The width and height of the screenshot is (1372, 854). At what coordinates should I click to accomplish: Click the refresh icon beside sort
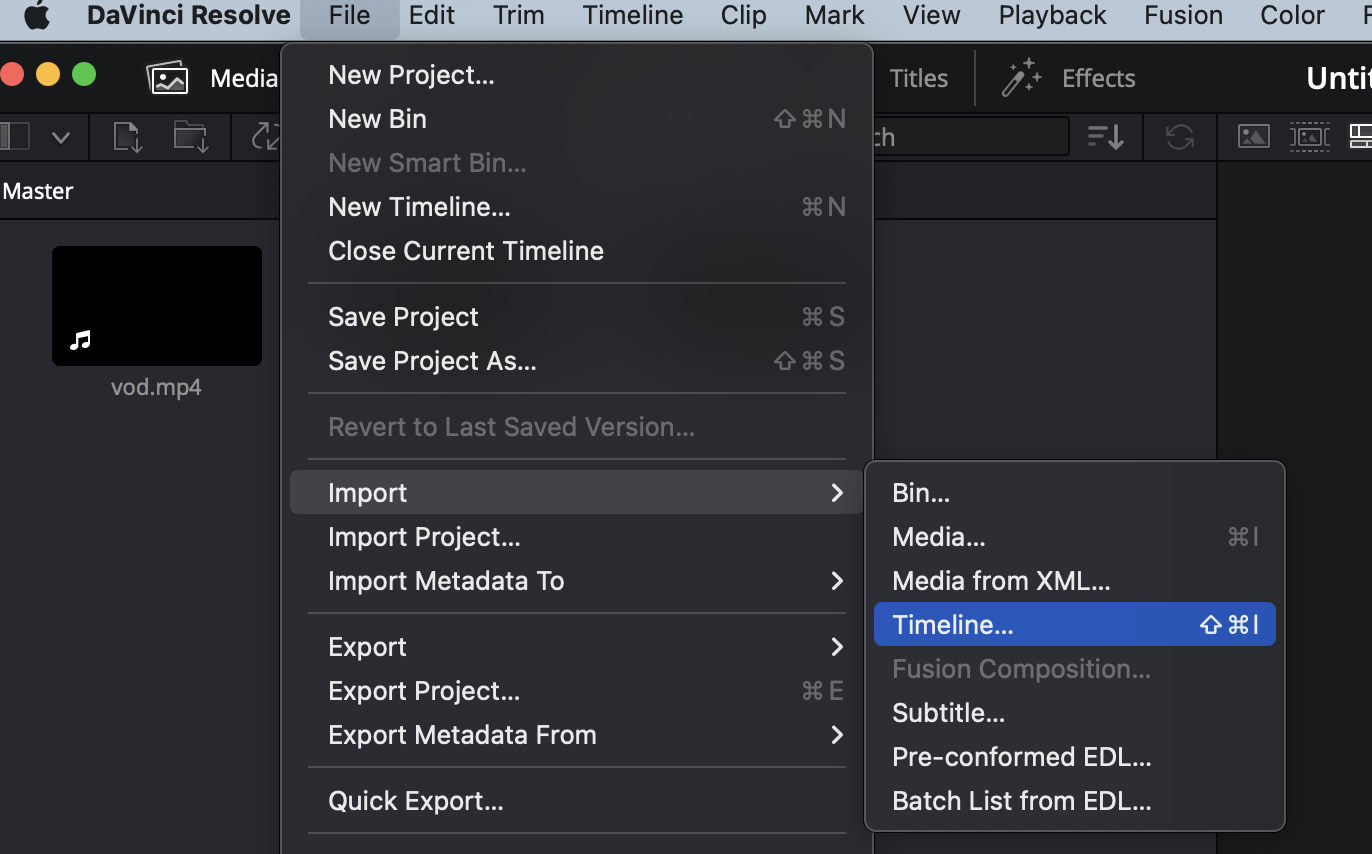click(1180, 137)
